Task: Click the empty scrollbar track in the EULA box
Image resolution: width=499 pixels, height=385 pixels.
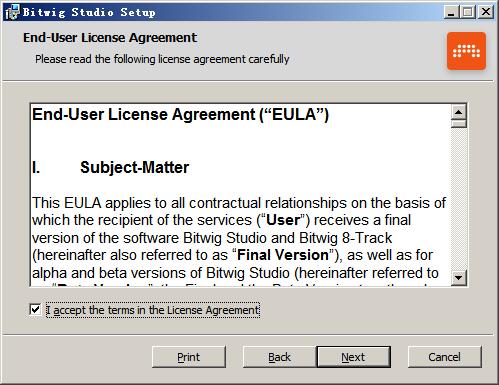Action: tap(459, 199)
